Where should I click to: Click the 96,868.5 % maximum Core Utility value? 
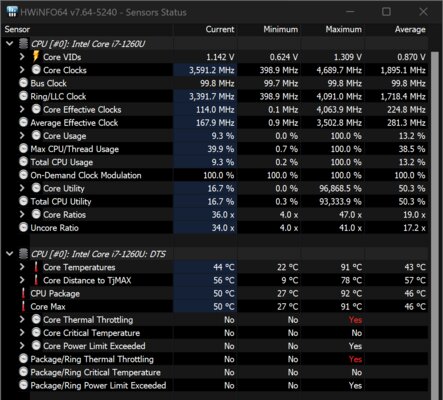340,188
